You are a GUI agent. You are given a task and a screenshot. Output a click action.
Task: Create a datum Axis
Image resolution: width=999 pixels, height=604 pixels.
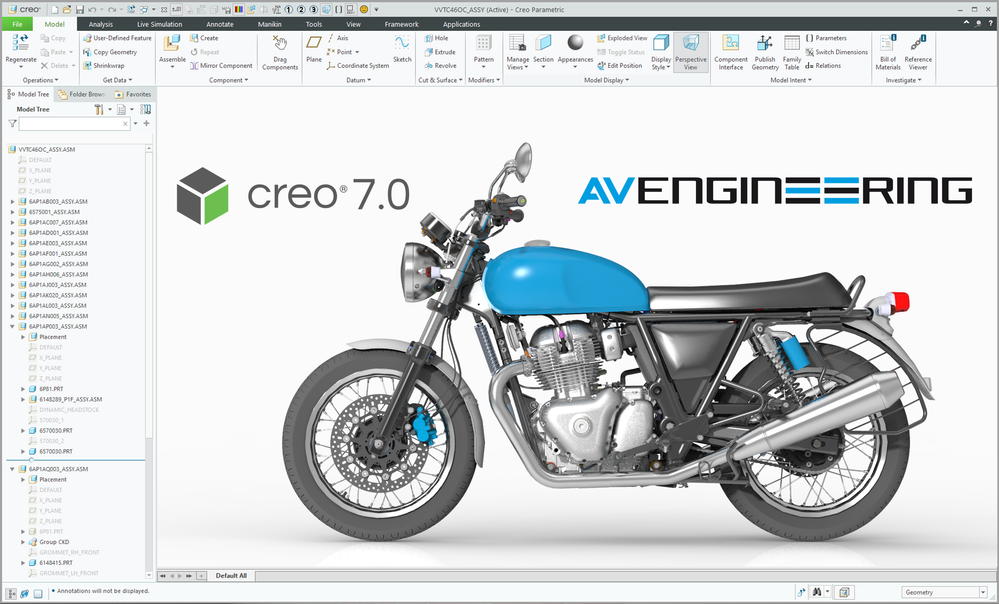click(x=338, y=38)
